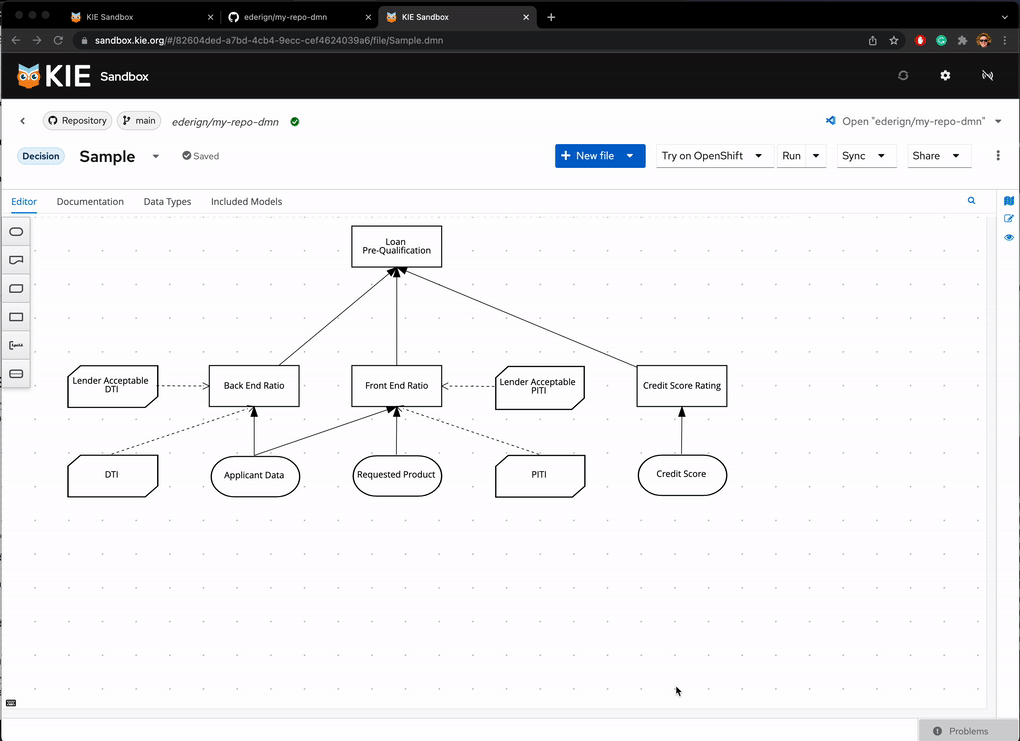
Task: Click the blue New file button
Action: [x=588, y=156]
